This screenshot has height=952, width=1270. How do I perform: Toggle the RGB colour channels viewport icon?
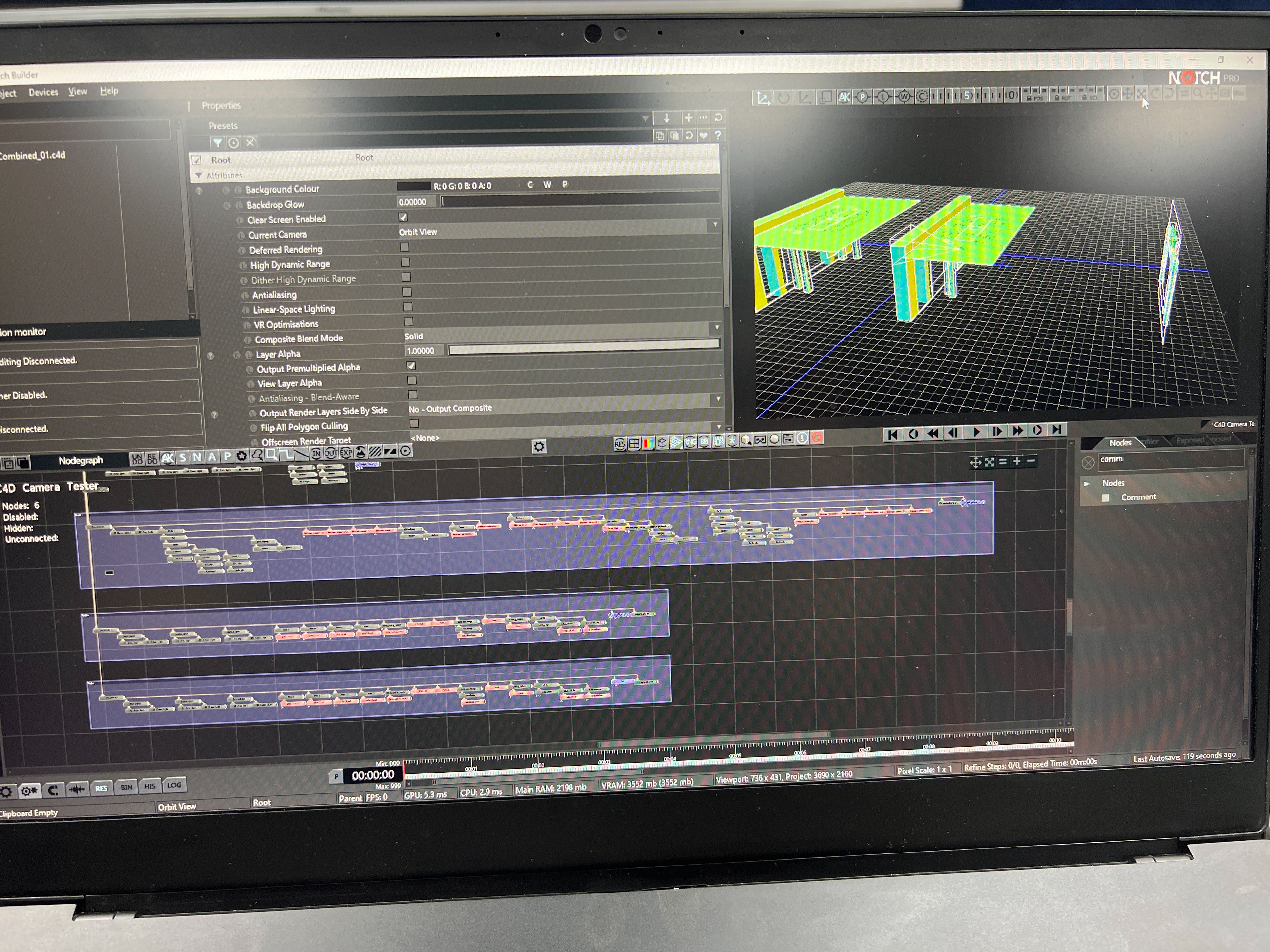[x=648, y=444]
